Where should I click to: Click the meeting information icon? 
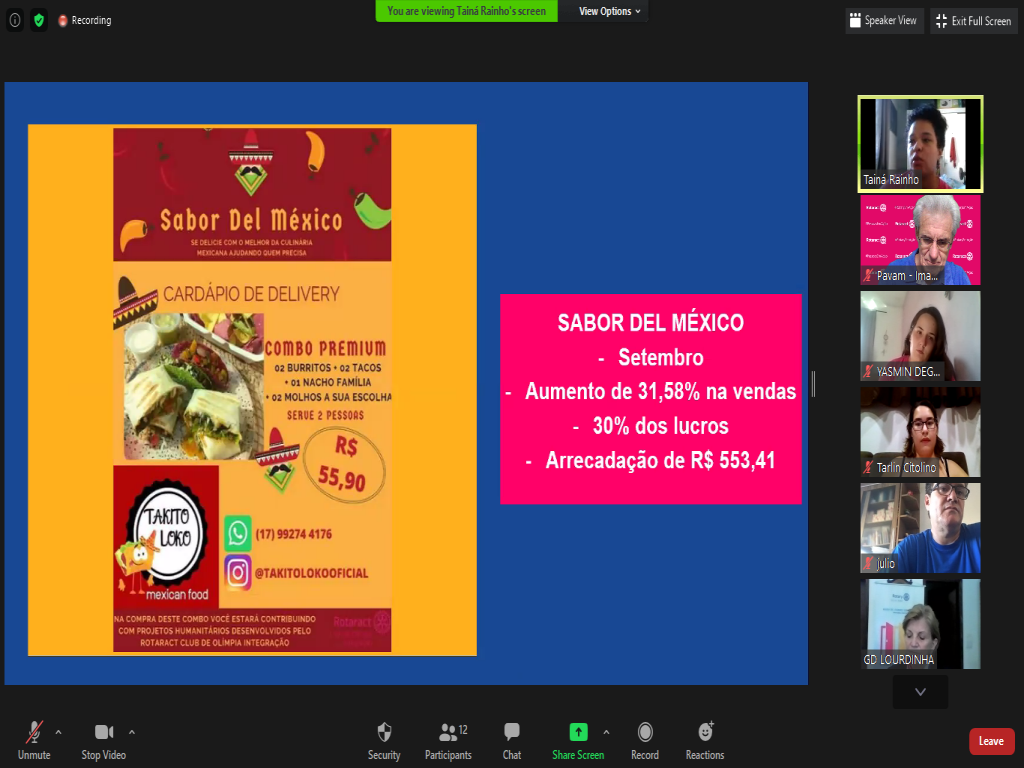point(15,20)
